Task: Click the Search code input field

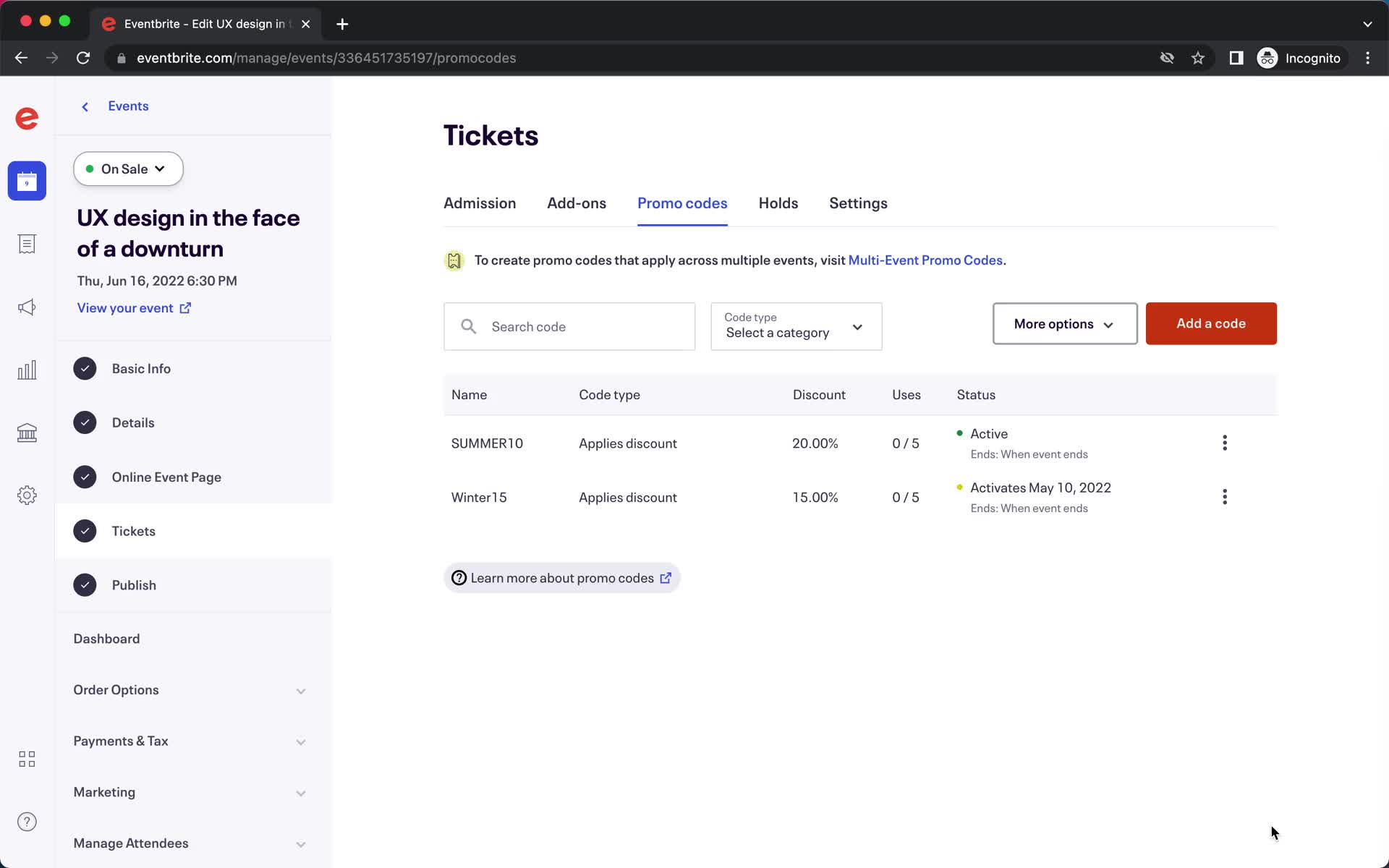Action: pos(569,326)
